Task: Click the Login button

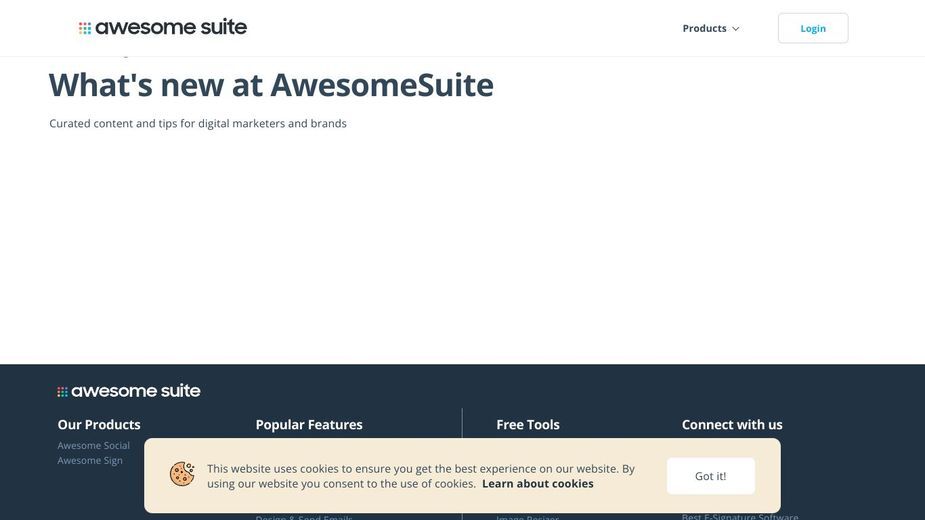Action: pyautogui.click(x=813, y=28)
